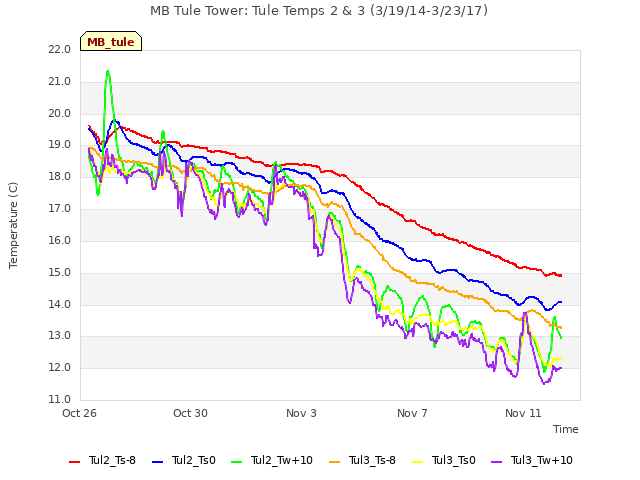The width and height of the screenshot is (640, 480).
Task: Click the Oct 30 x-axis tick label
Action: click(190, 413)
